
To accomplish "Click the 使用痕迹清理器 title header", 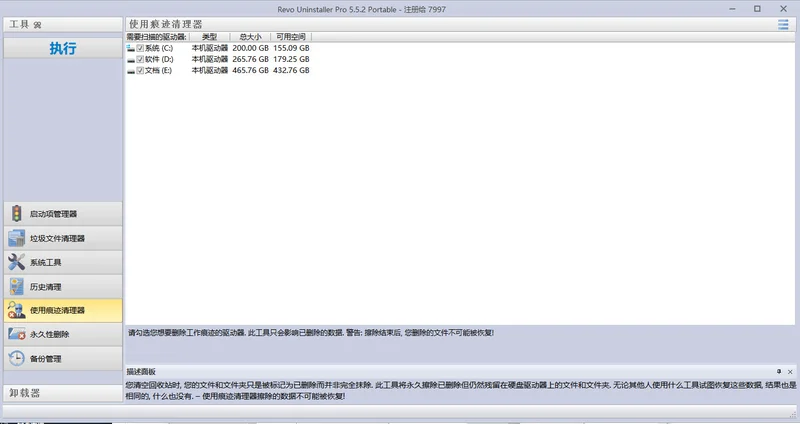I will 166,24.
